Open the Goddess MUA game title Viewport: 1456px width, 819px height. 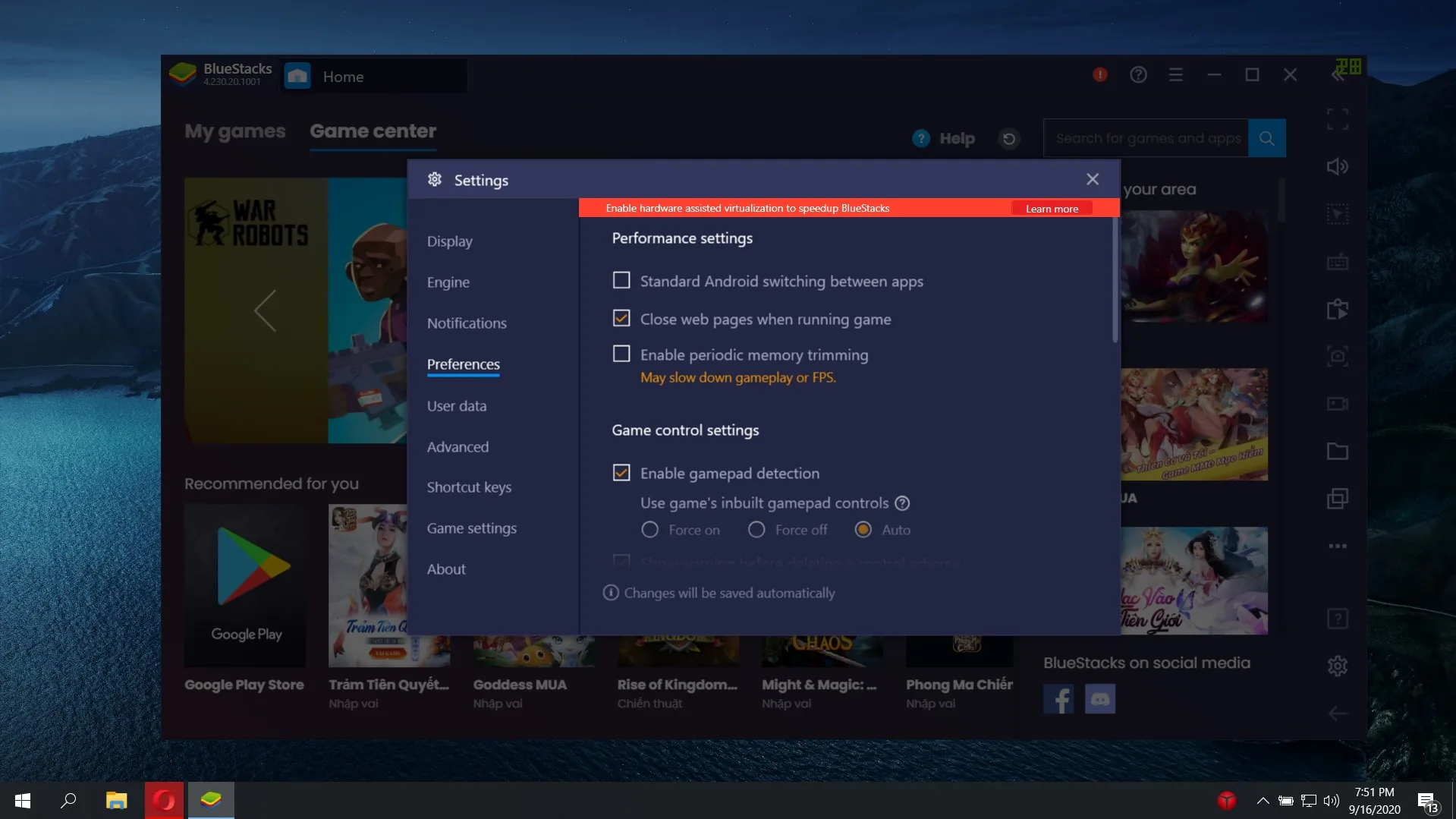[x=520, y=685]
